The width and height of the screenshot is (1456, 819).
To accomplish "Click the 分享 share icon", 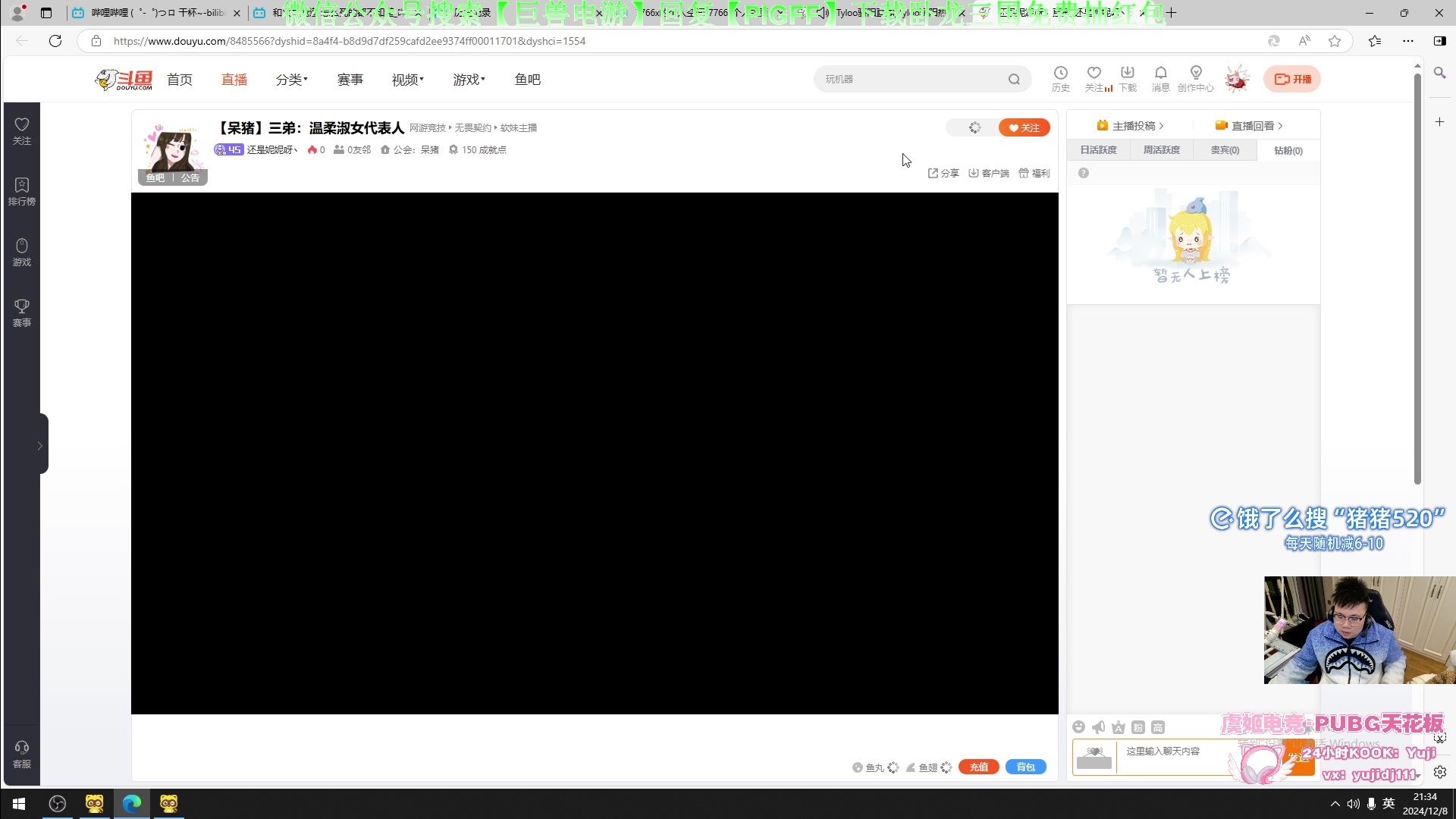I will [x=943, y=173].
